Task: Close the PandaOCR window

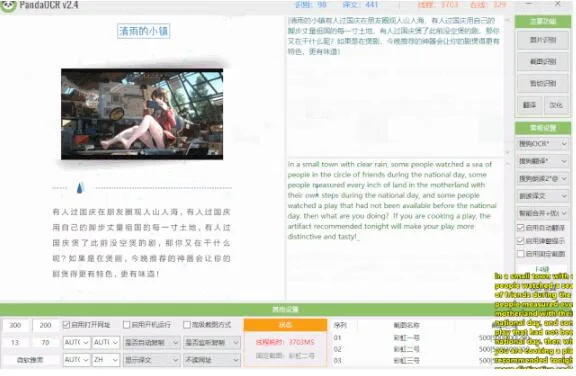Action: coord(558,4)
